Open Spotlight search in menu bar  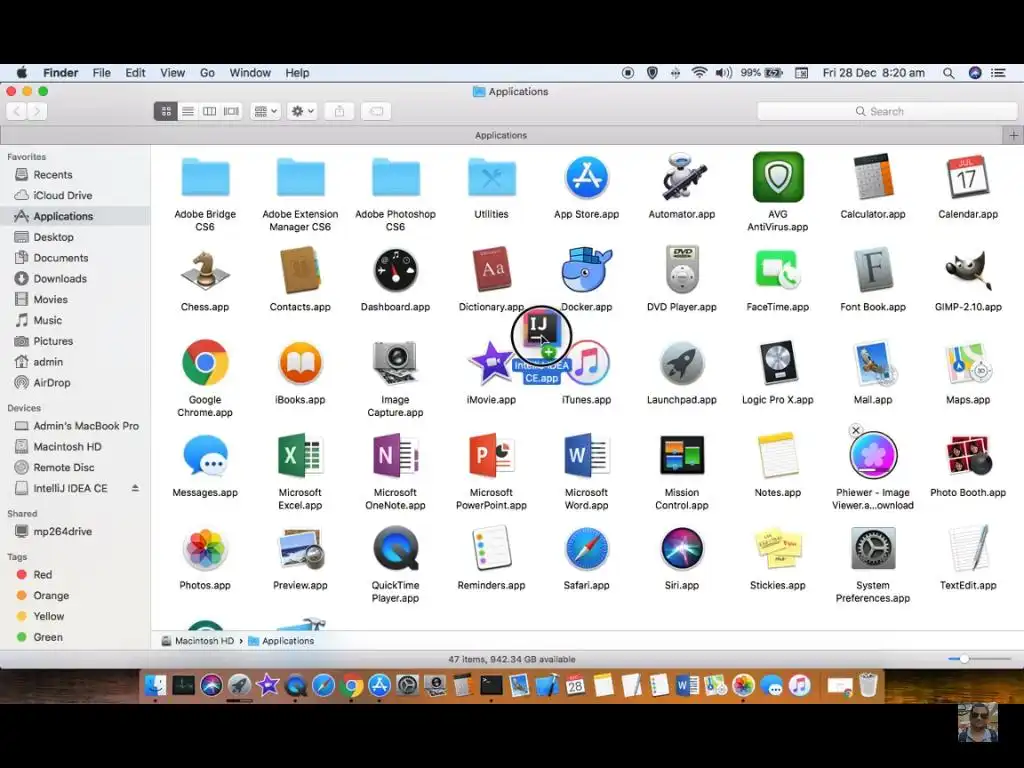coord(948,72)
